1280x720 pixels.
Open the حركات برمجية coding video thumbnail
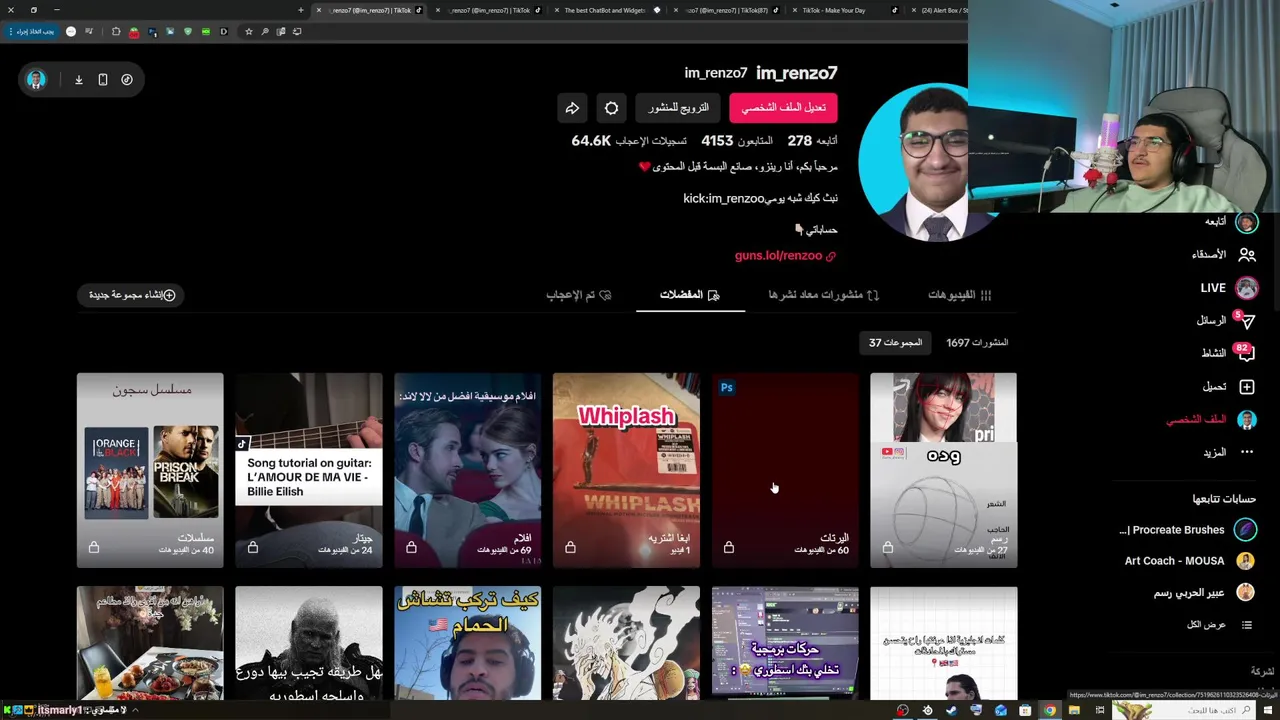click(x=785, y=643)
